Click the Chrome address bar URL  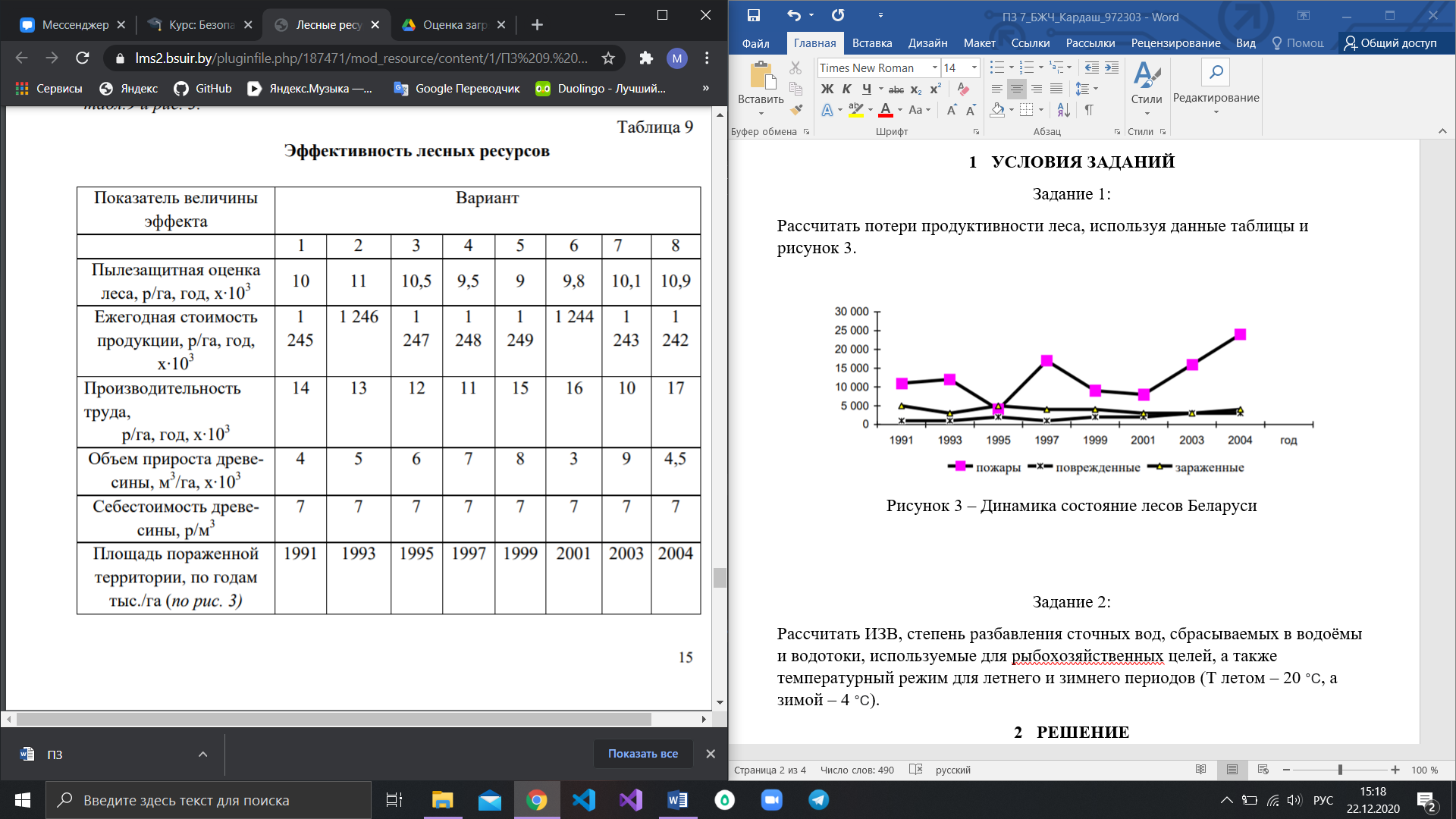pyautogui.click(x=361, y=58)
